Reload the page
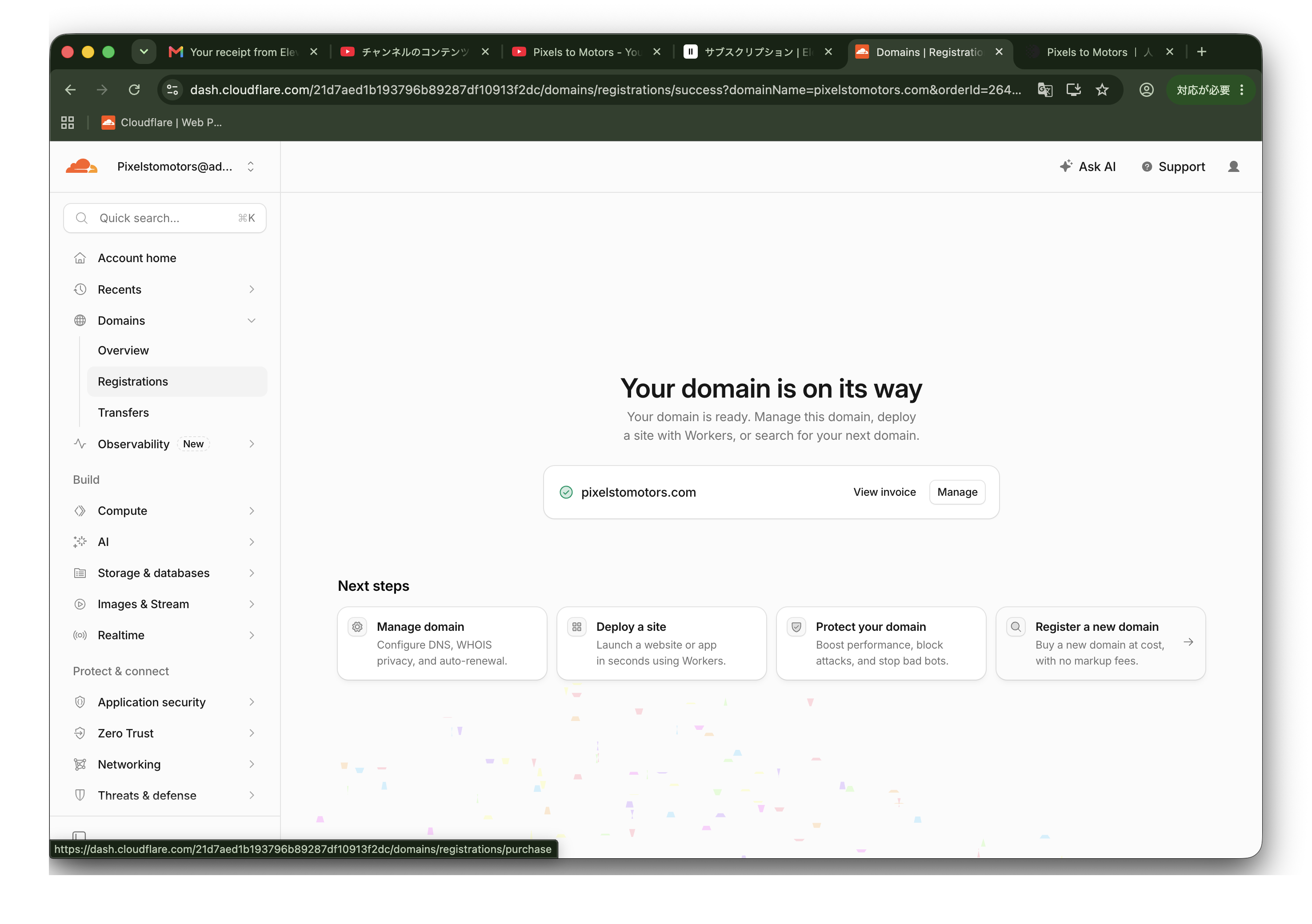 click(134, 90)
